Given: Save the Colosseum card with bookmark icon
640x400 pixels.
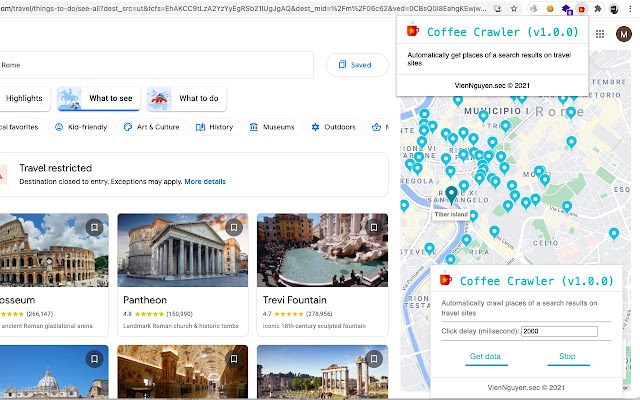Looking at the screenshot, I should (94, 227).
